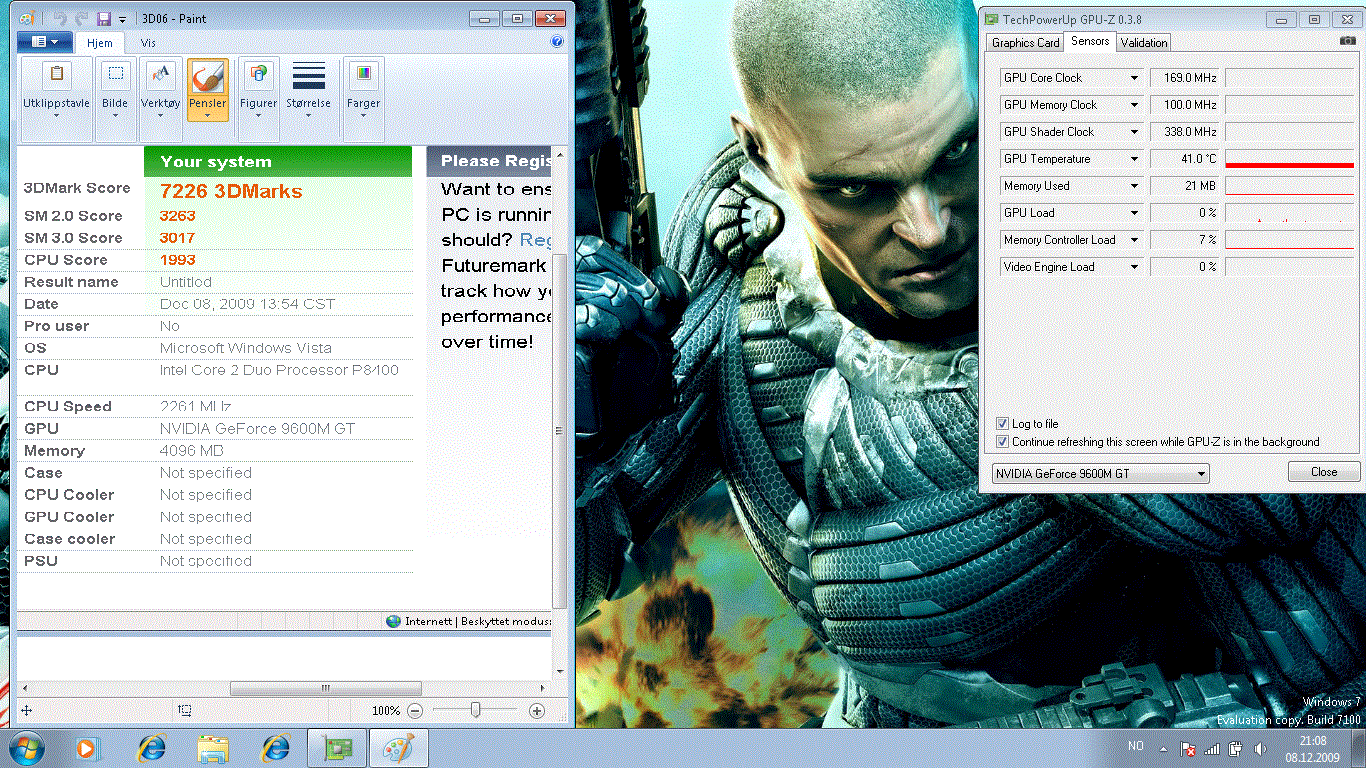Show hidden tray icons arrow
1366x768 pixels.
[1162, 748]
